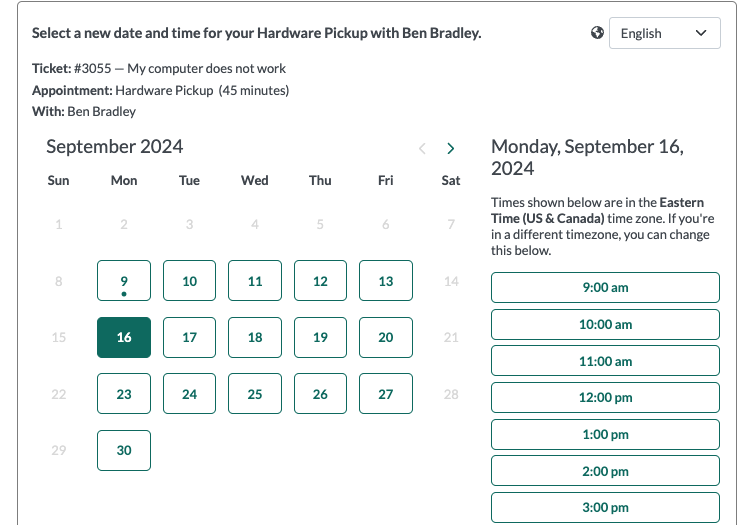Pick the 12:00 pm time slot

(x=605, y=398)
